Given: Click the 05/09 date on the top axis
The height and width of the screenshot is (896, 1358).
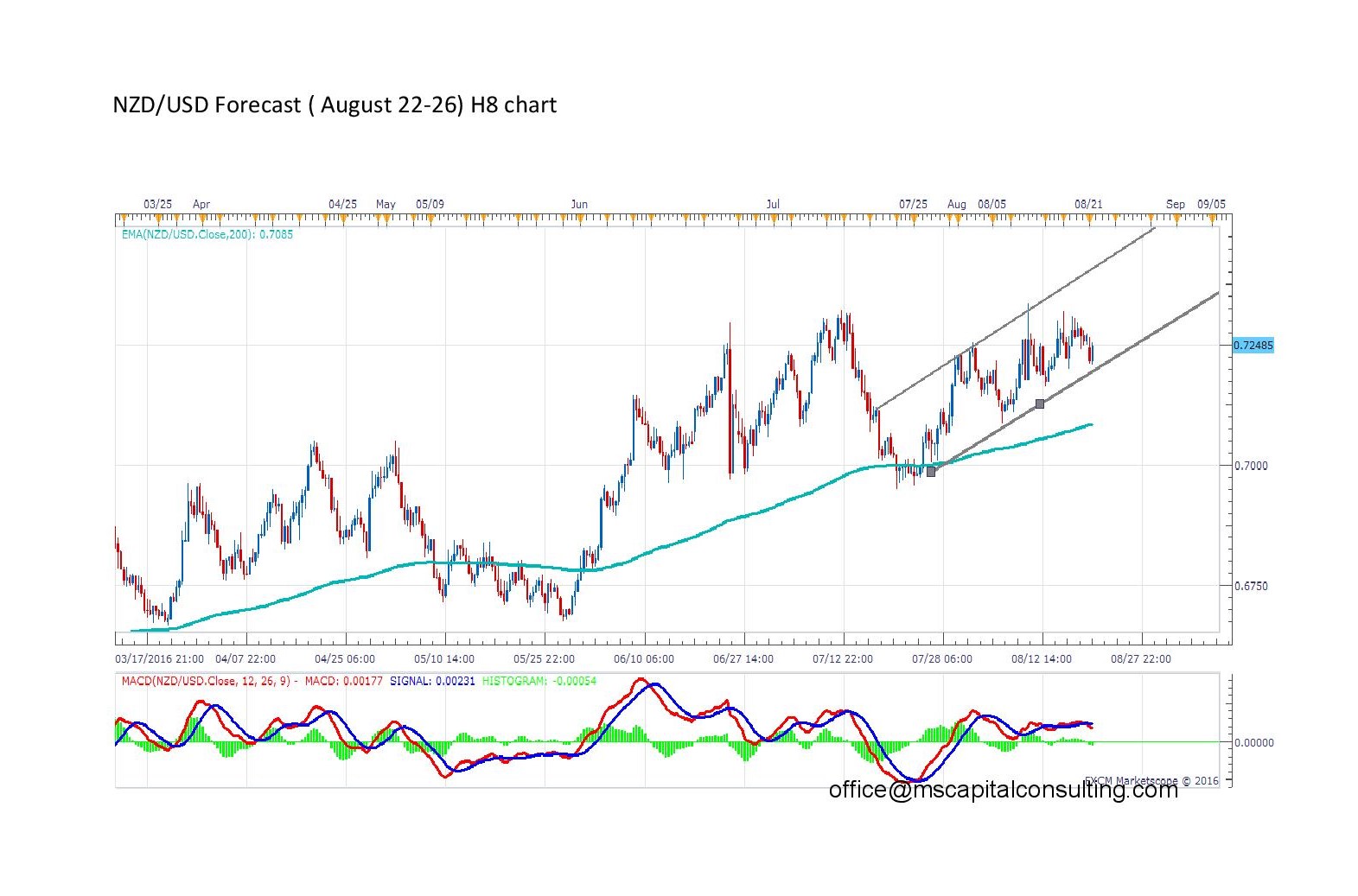Looking at the screenshot, I should click(430, 204).
